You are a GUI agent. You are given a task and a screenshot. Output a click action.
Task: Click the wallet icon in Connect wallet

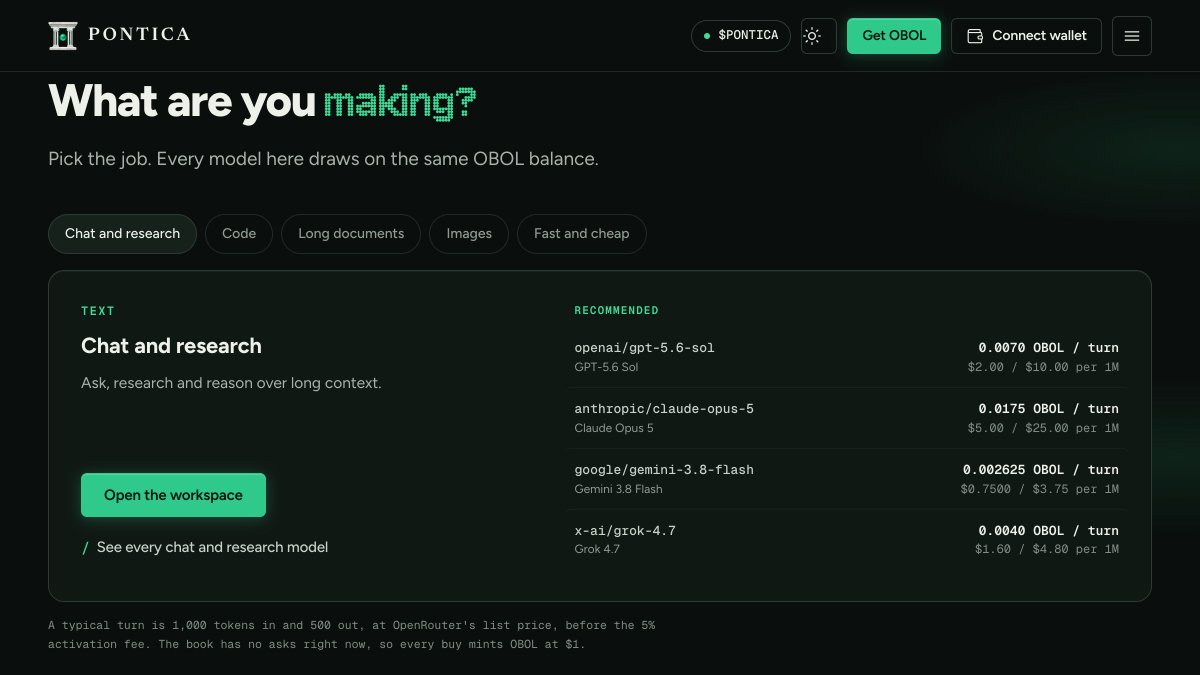[975, 36]
